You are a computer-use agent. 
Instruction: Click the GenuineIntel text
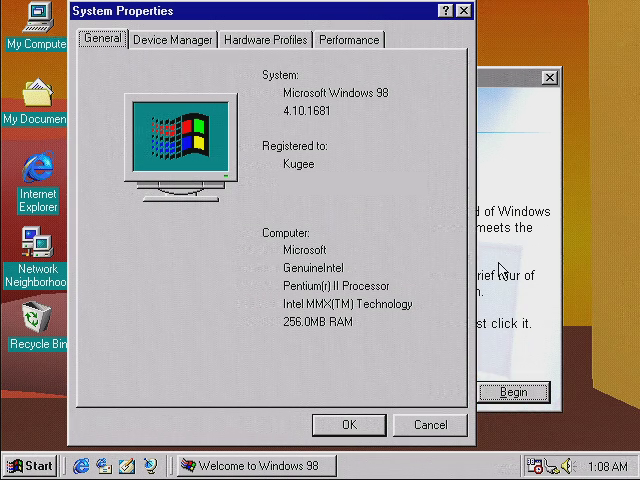pyautogui.click(x=313, y=268)
